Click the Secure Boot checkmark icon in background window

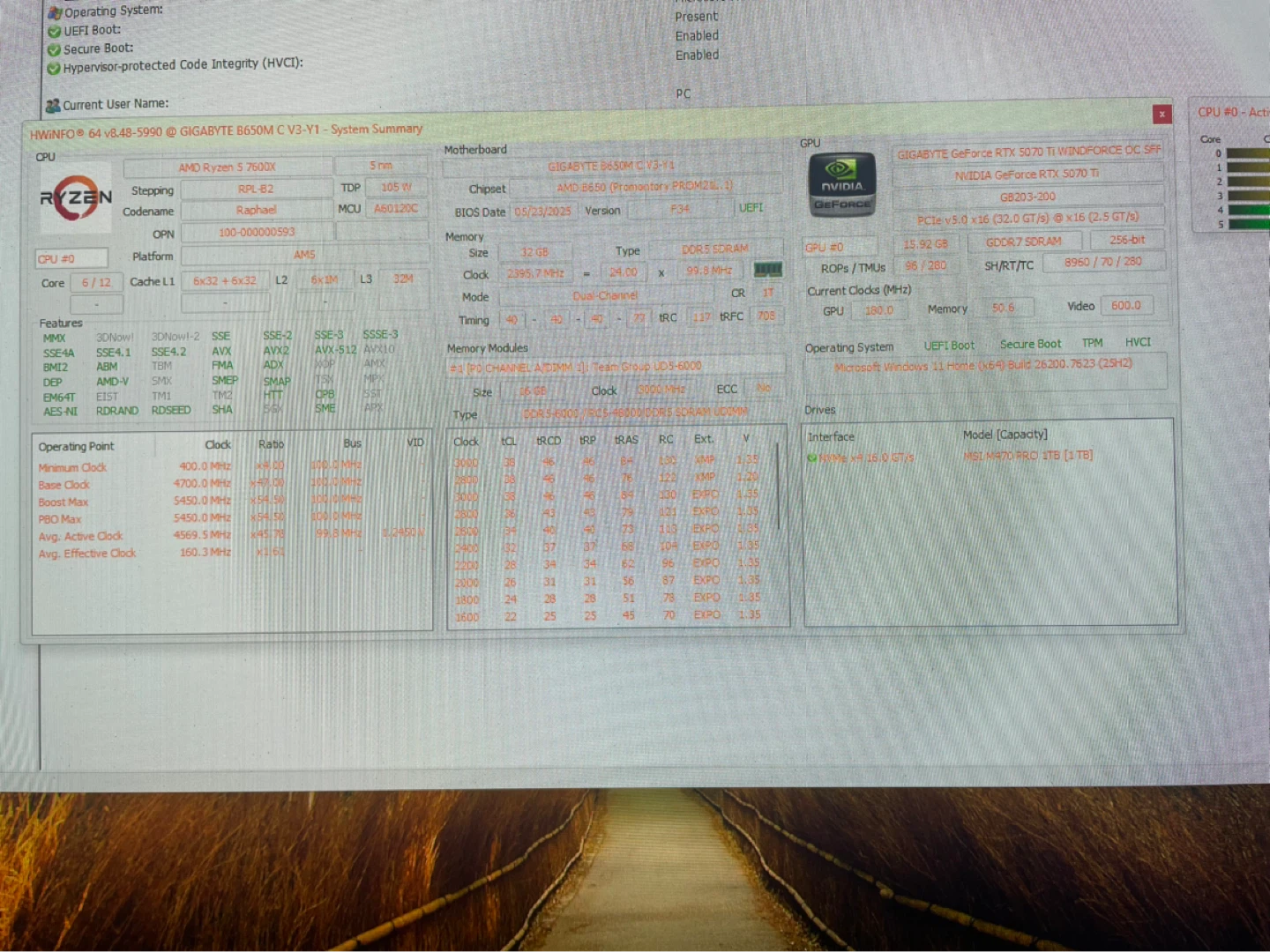54,49
